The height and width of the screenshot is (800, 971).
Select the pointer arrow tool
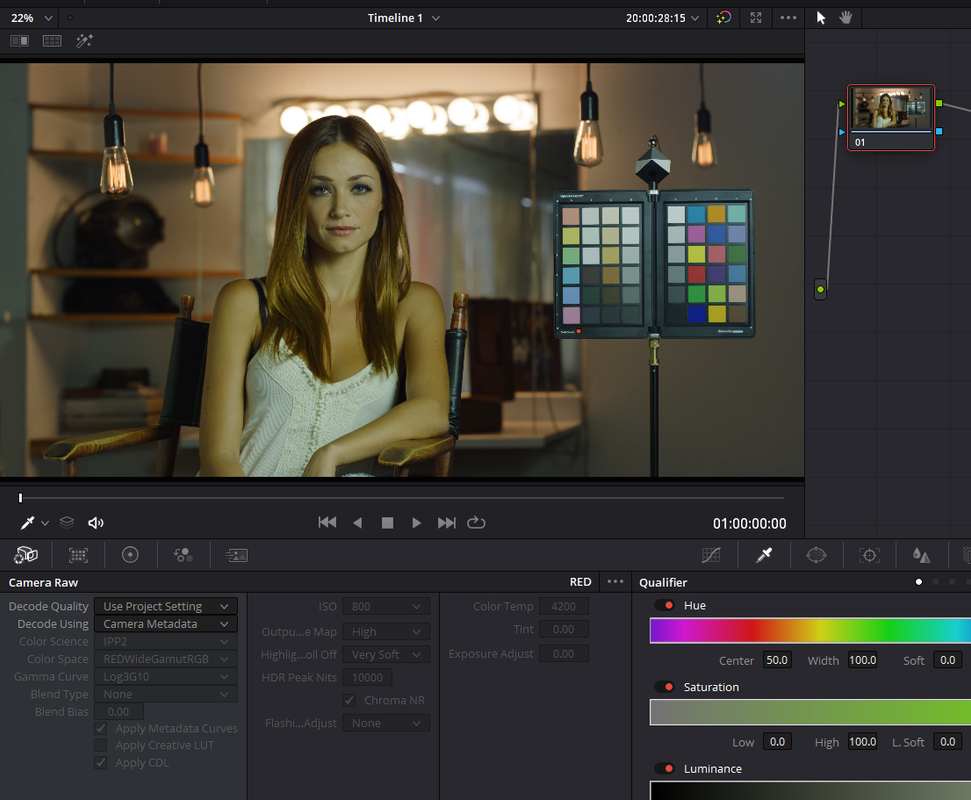click(x=821, y=18)
